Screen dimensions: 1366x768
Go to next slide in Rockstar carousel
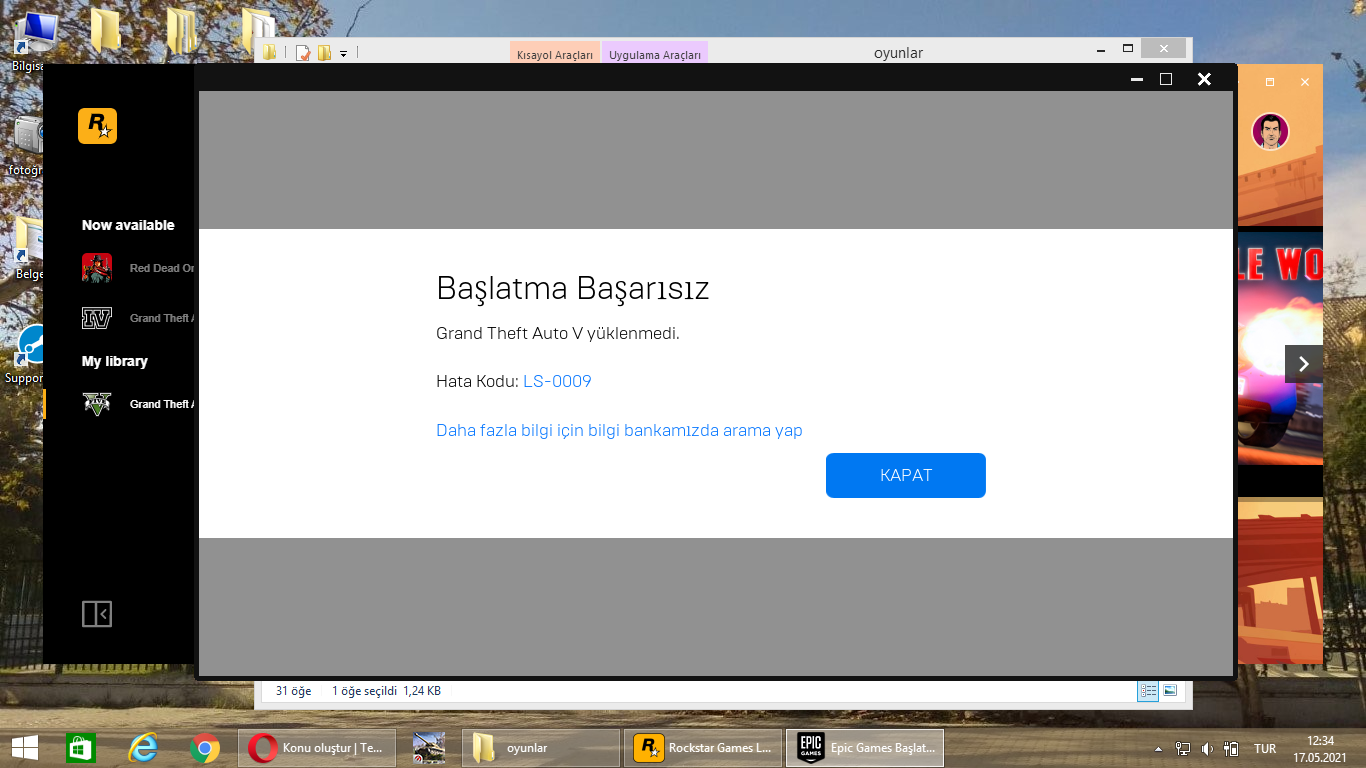click(x=1303, y=364)
